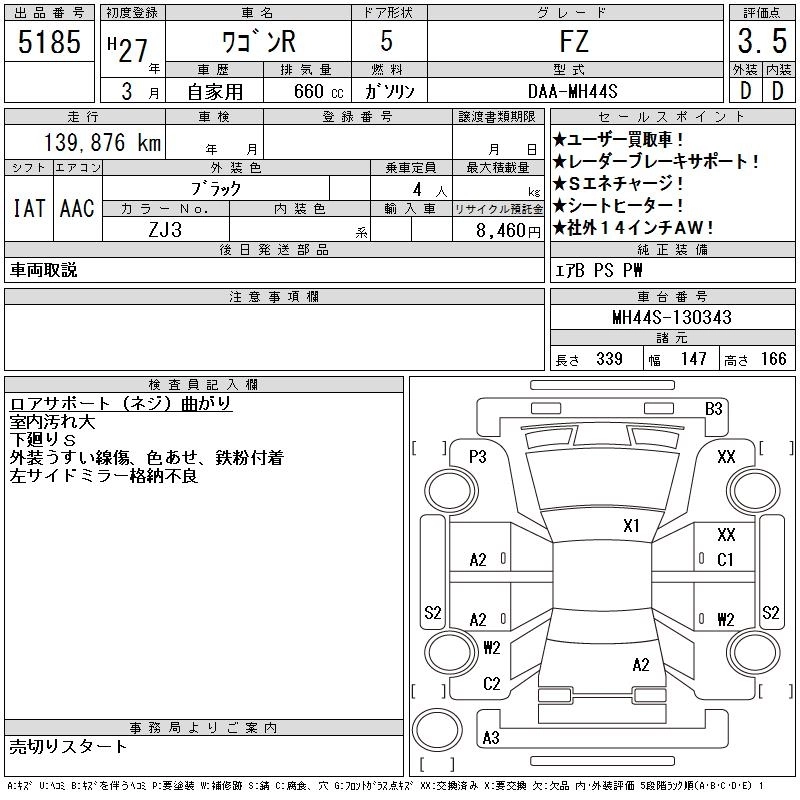The height and width of the screenshot is (800, 800).
Task: Select the fuel type ガソリン
Action: point(389,91)
